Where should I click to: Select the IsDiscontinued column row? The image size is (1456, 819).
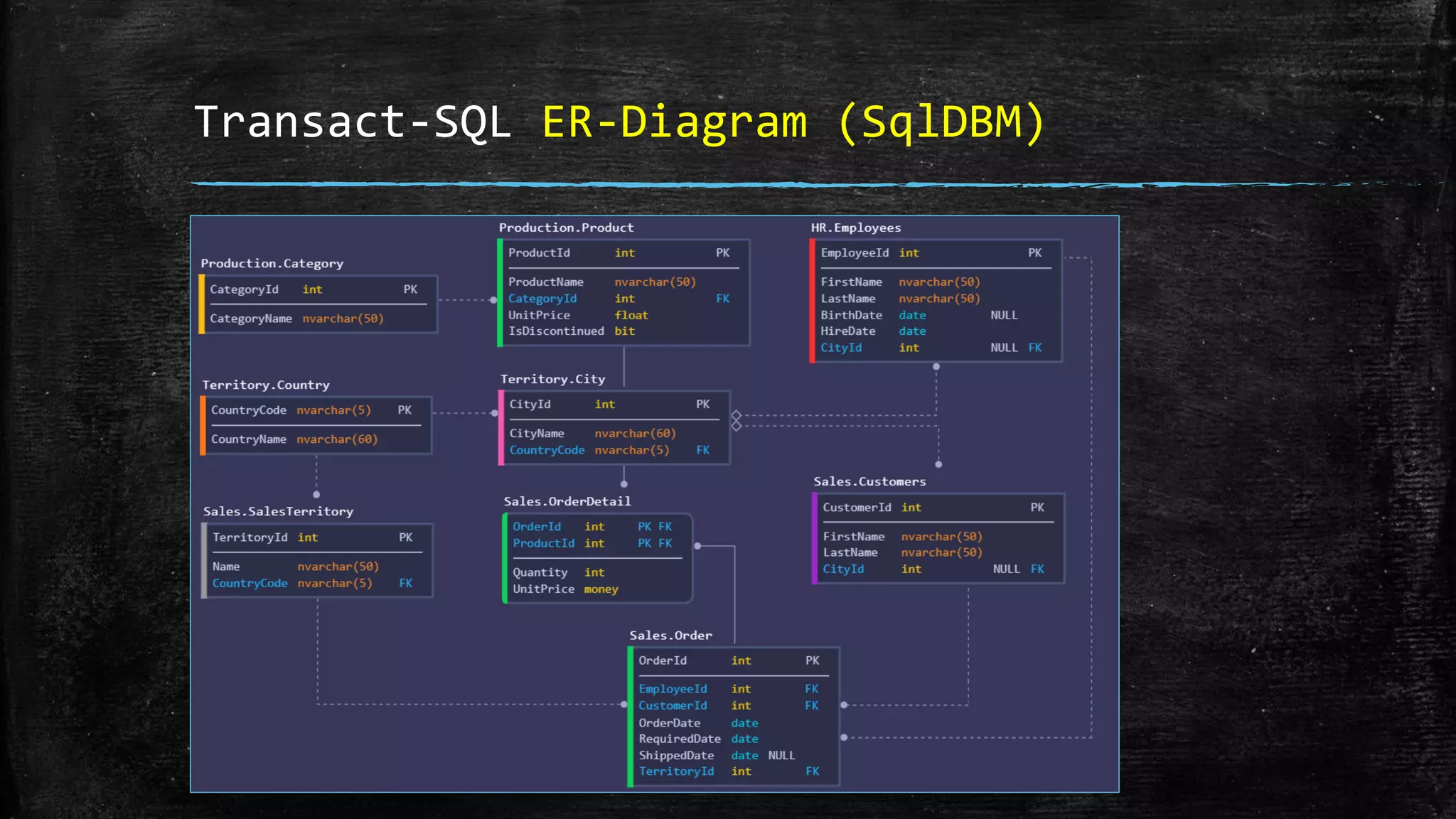click(623, 331)
